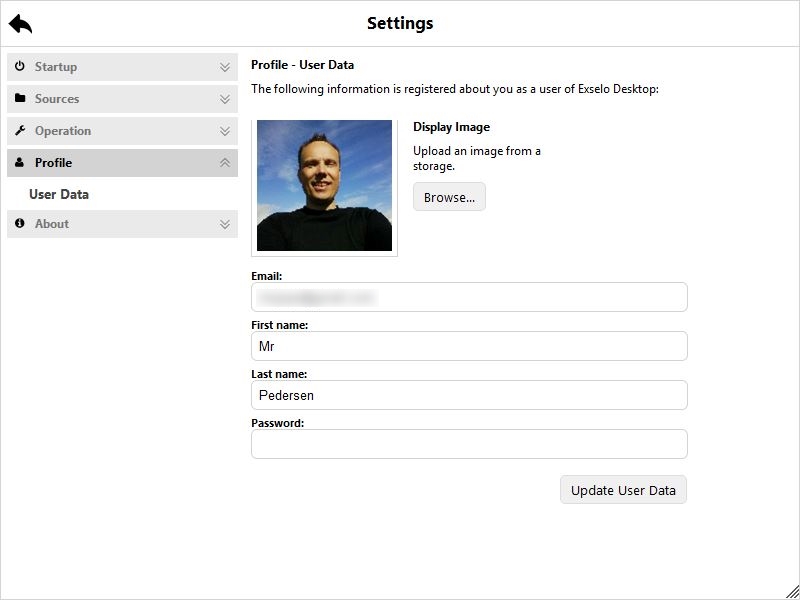
Task: Click Update User Data button
Action: [623, 490]
